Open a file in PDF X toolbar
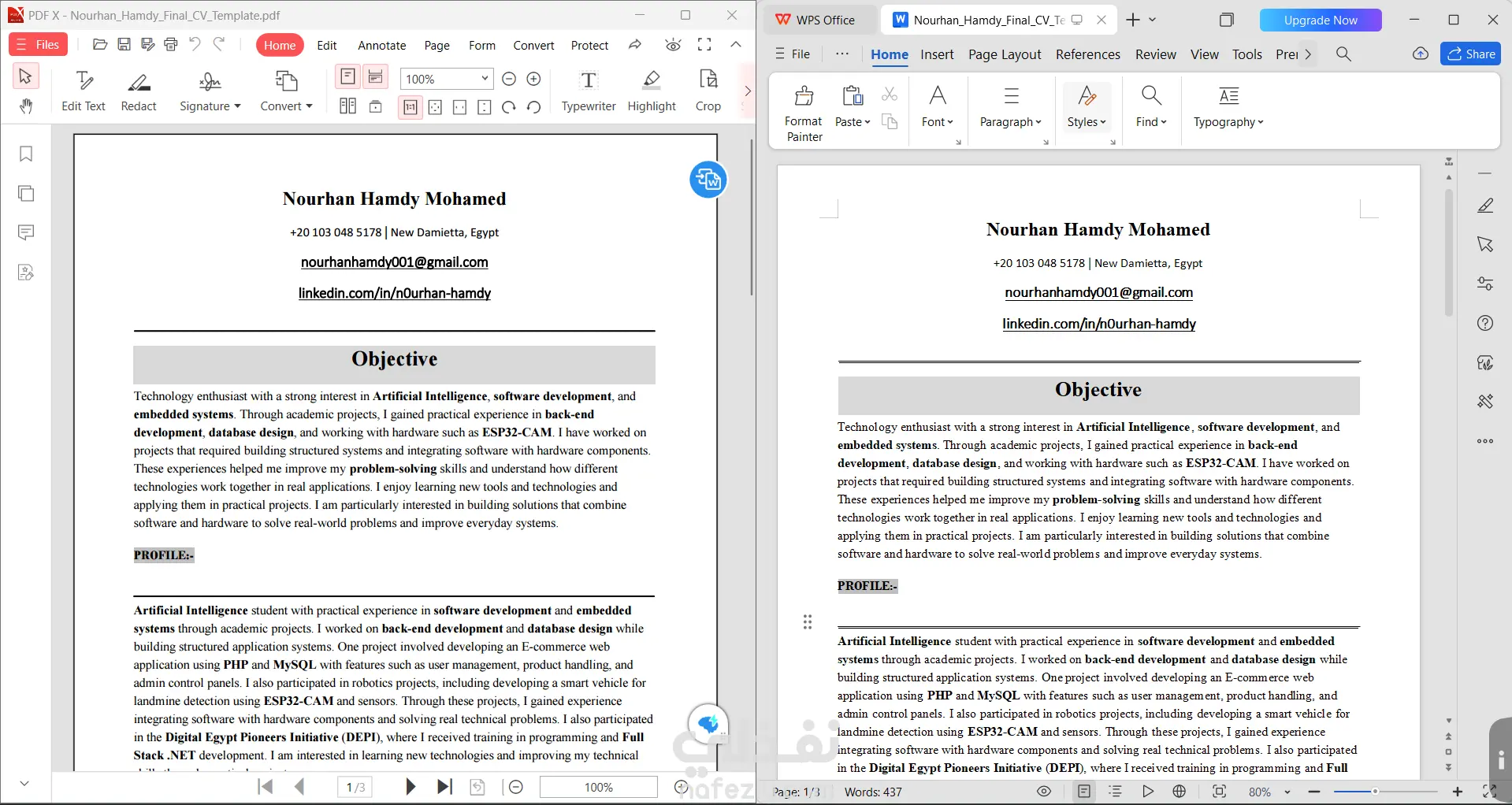Screen dimensions: 1512x805 [x=100, y=45]
